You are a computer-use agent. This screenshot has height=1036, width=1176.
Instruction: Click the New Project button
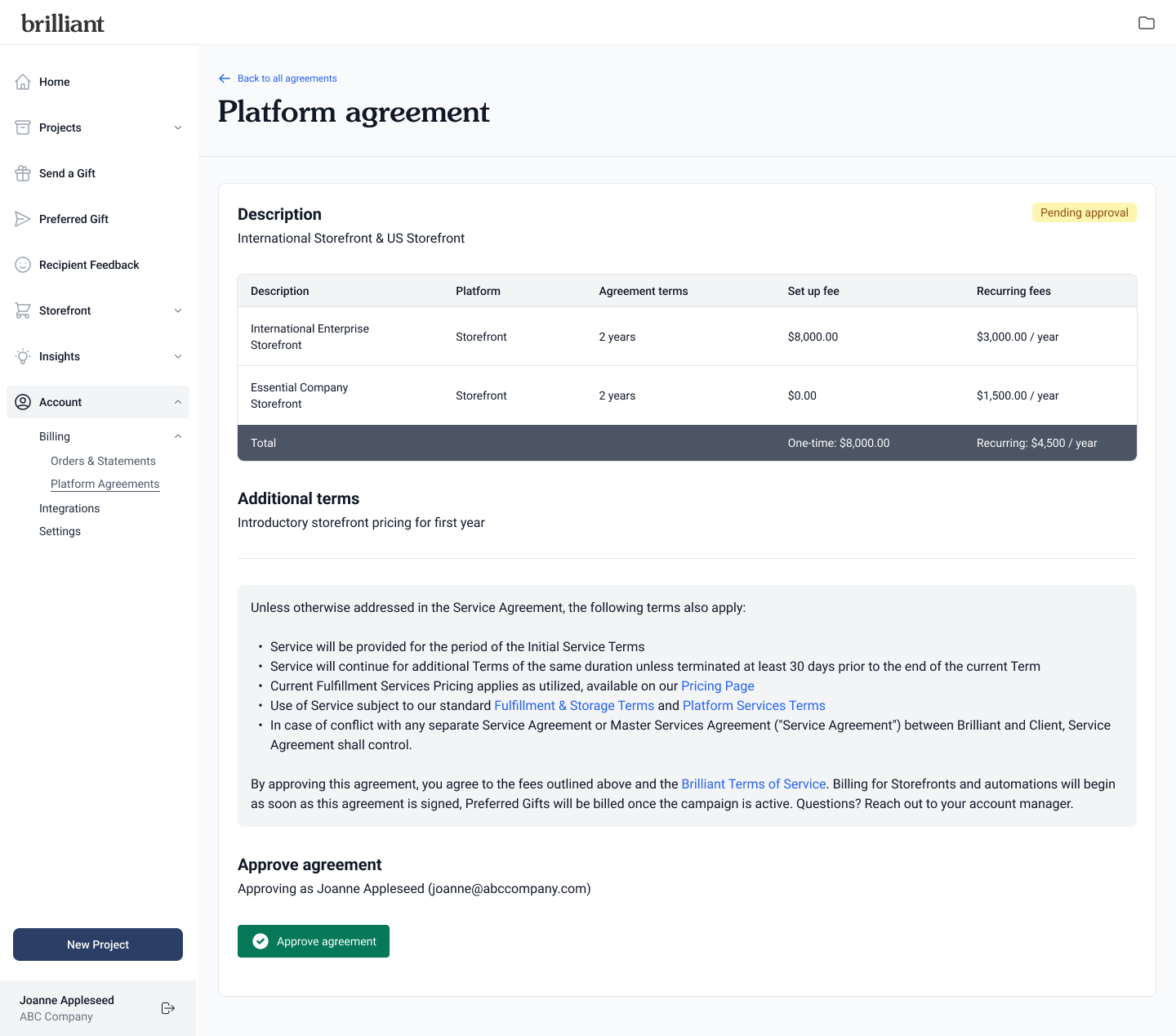(x=98, y=944)
